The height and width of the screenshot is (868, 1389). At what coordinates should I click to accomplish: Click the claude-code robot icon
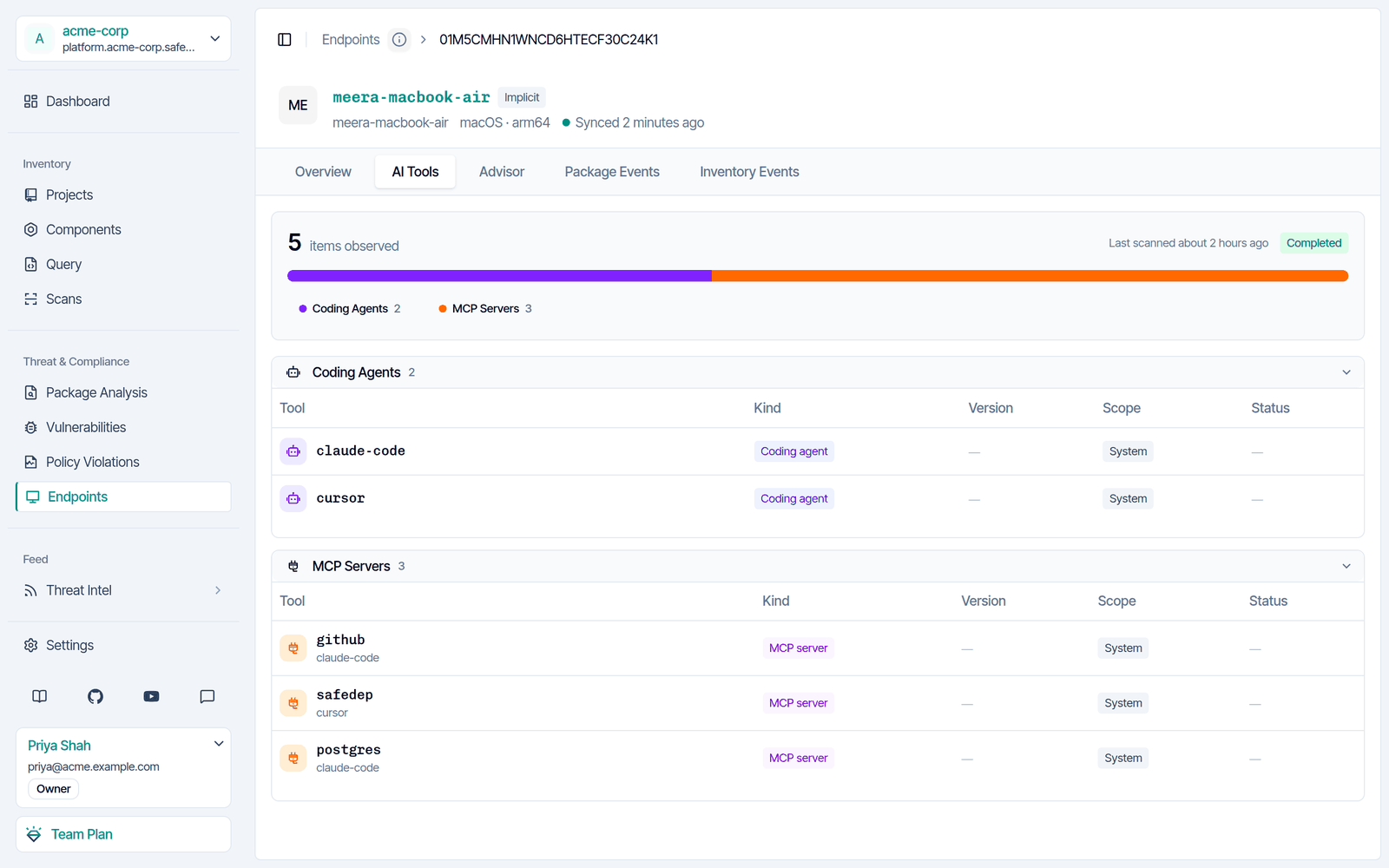click(x=293, y=451)
